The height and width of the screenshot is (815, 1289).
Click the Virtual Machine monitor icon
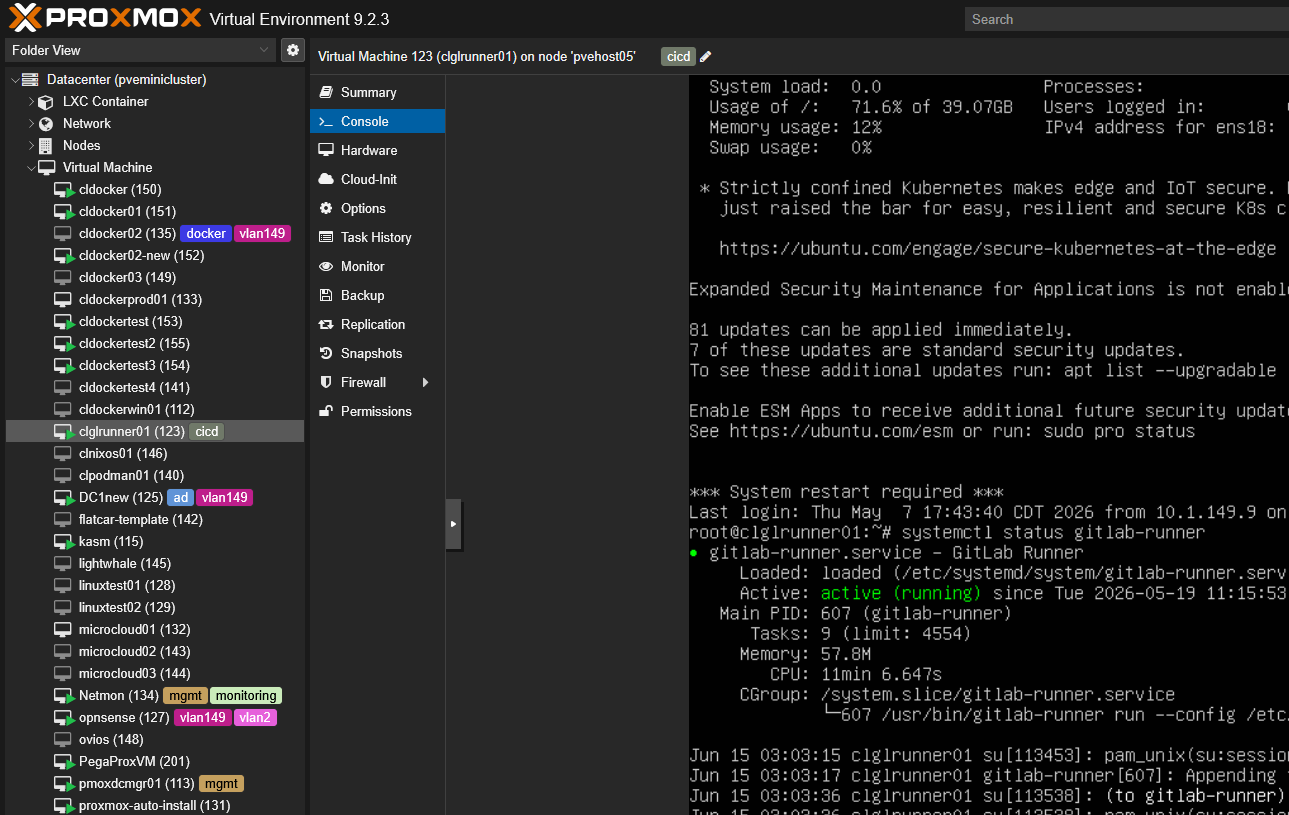[45, 167]
